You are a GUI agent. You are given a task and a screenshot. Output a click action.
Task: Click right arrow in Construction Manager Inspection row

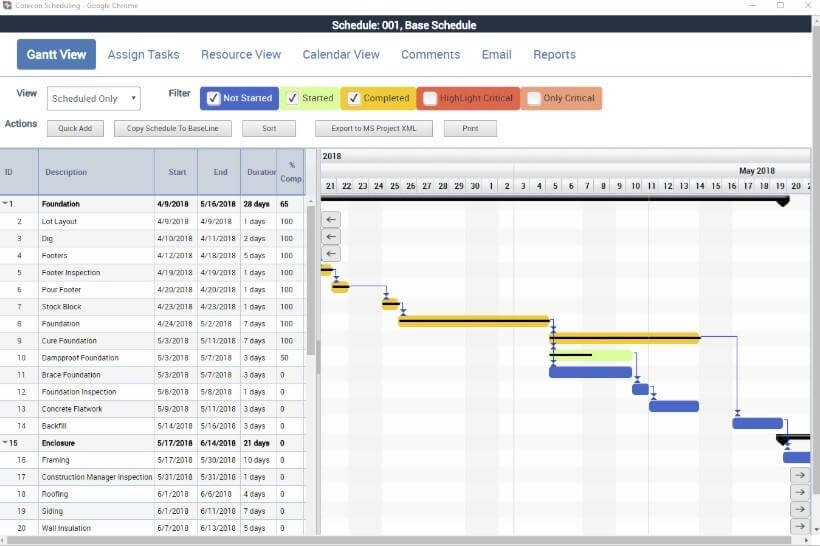click(x=800, y=475)
